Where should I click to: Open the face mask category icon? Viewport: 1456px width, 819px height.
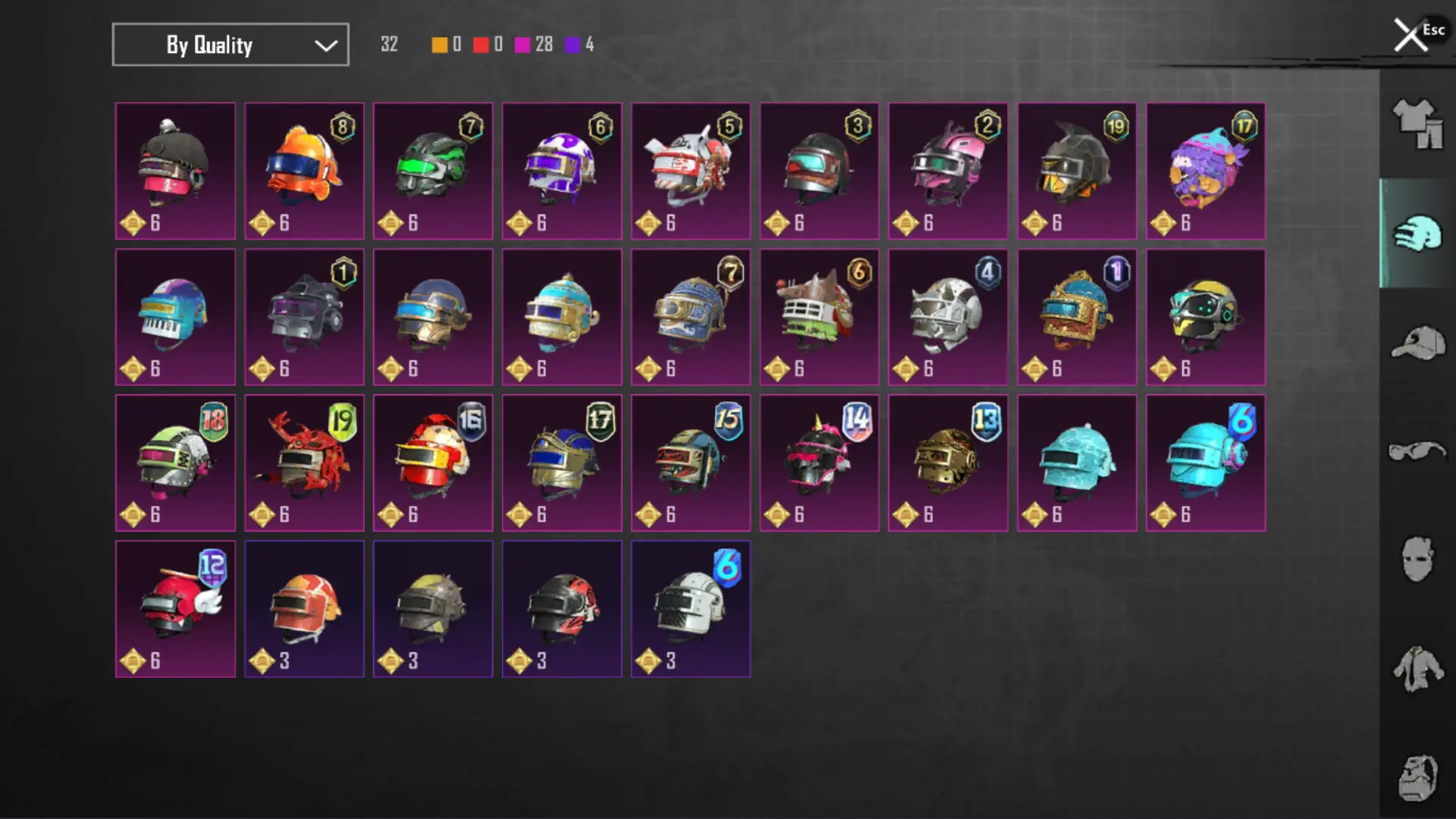coord(1417,560)
